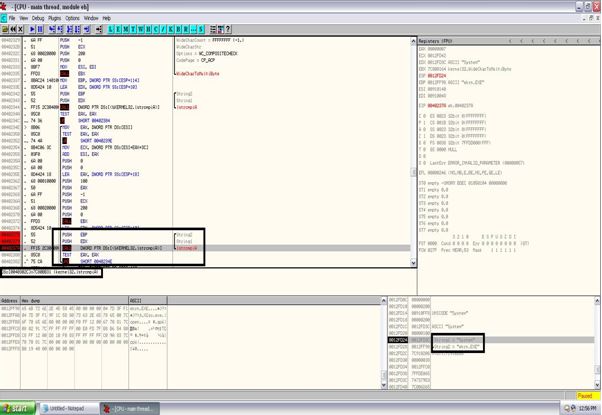Click the CPU child window system icon

pos(3,18)
